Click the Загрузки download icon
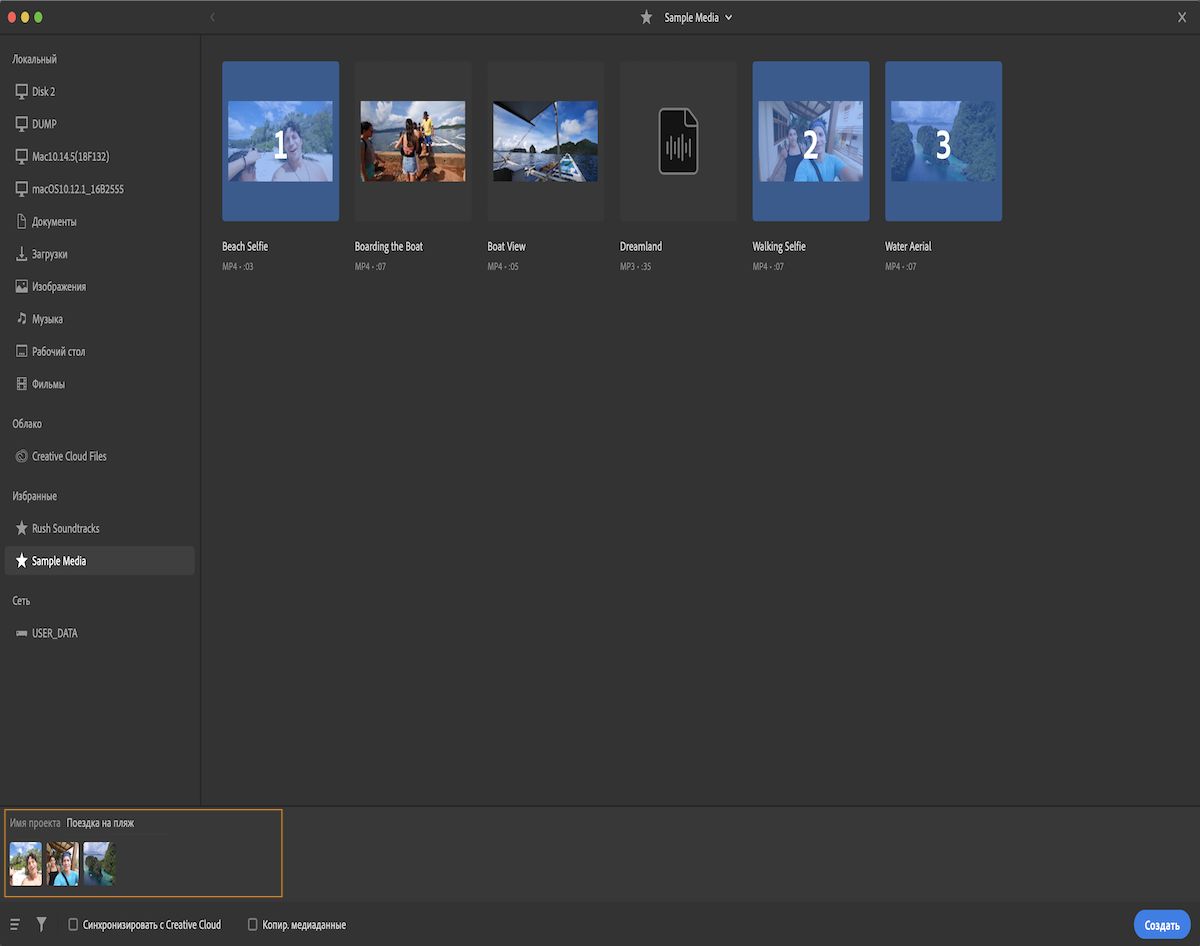 click(x=22, y=254)
